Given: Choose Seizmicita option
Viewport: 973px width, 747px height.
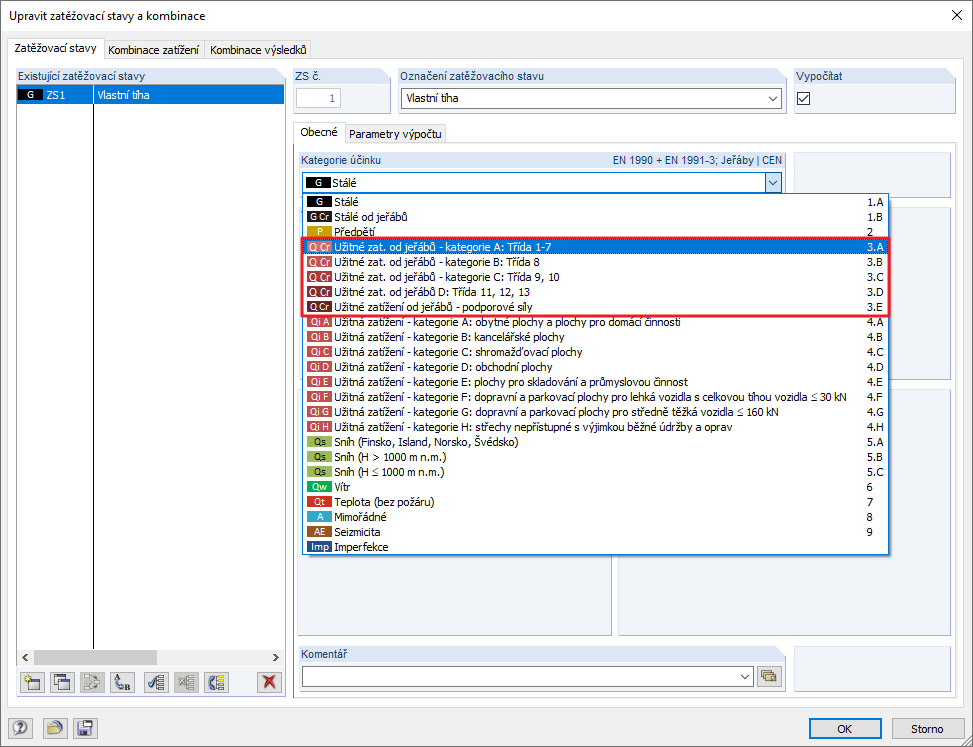Looking at the screenshot, I should [x=596, y=532].
